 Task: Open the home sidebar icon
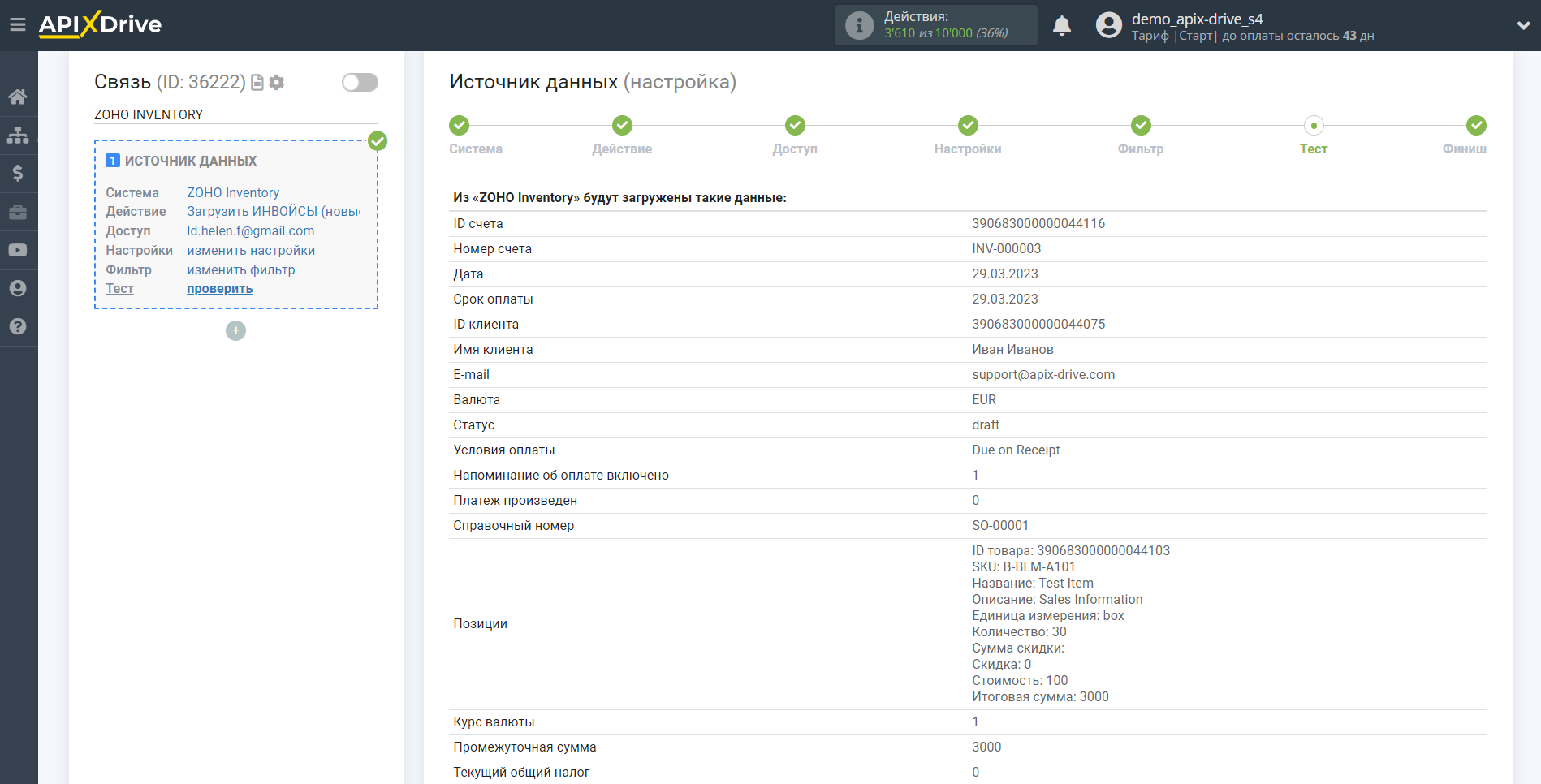point(18,97)
